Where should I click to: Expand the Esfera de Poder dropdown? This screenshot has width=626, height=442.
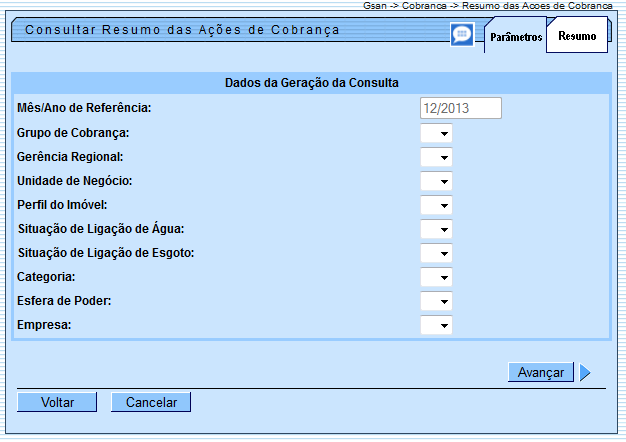pos(437,301)
